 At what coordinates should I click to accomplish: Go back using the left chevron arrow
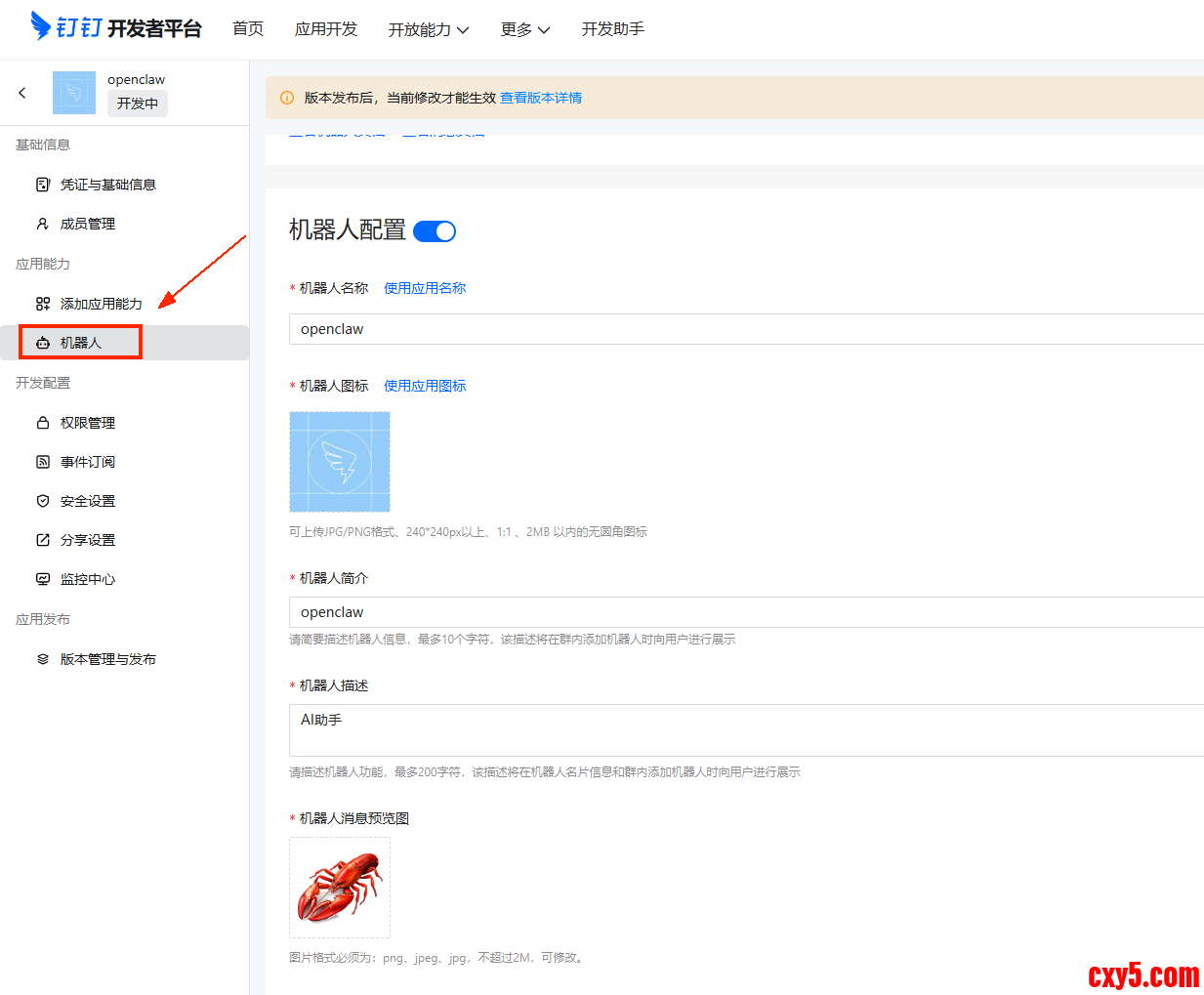pos(22,93)
